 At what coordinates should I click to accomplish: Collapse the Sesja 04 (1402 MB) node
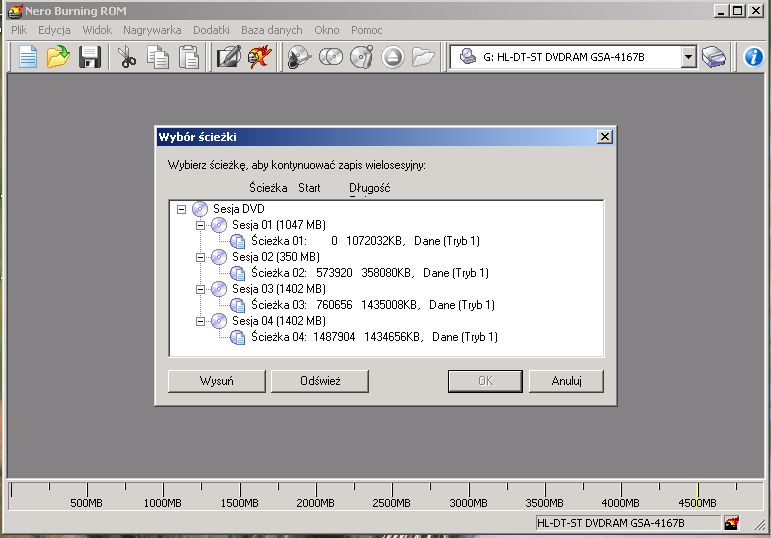click(x=200, y=322)
